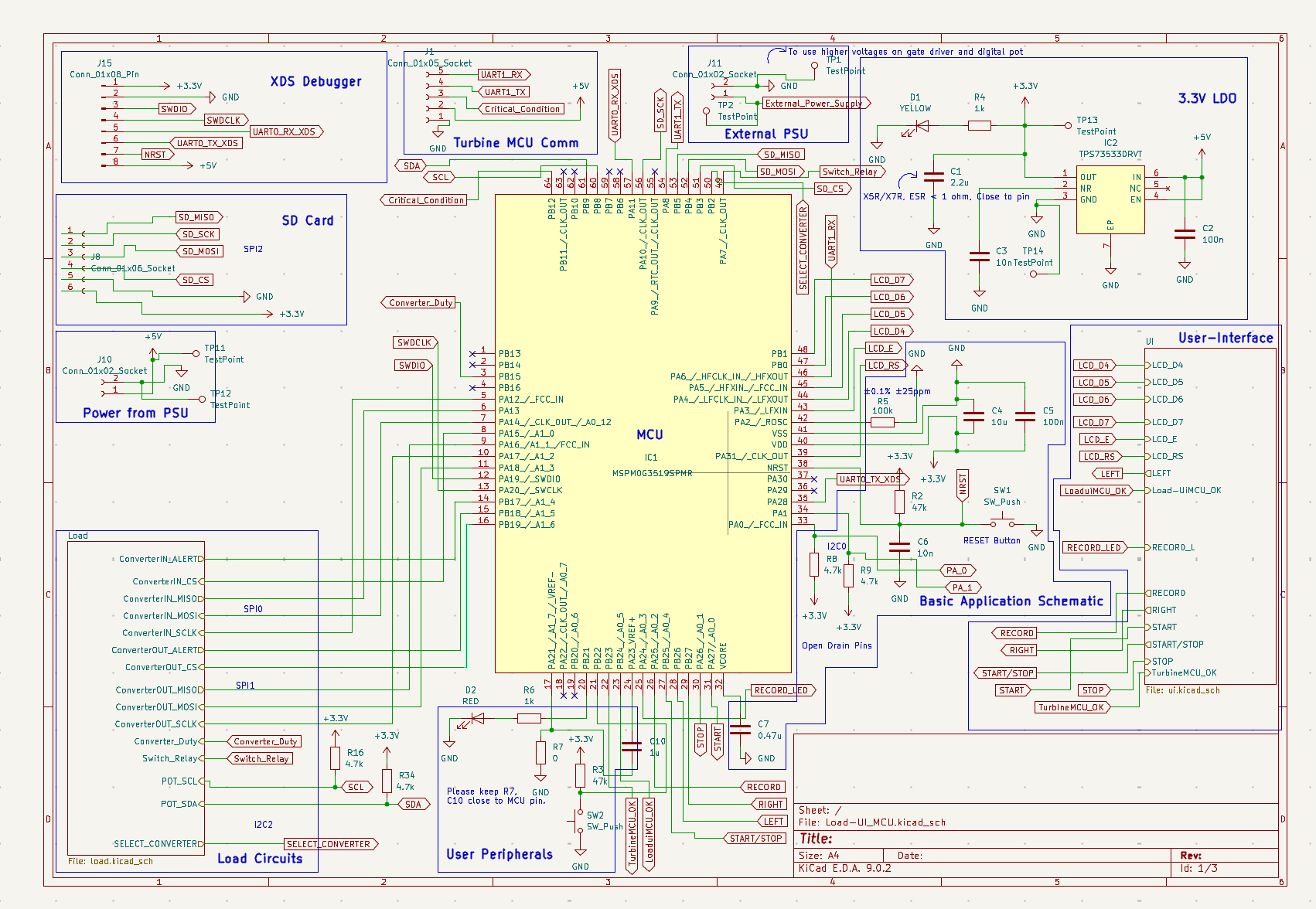Click the SELECT_CONVERTER label at load sheet bottom
Viewport: 1316px width, 909px height.
(331, 844)
